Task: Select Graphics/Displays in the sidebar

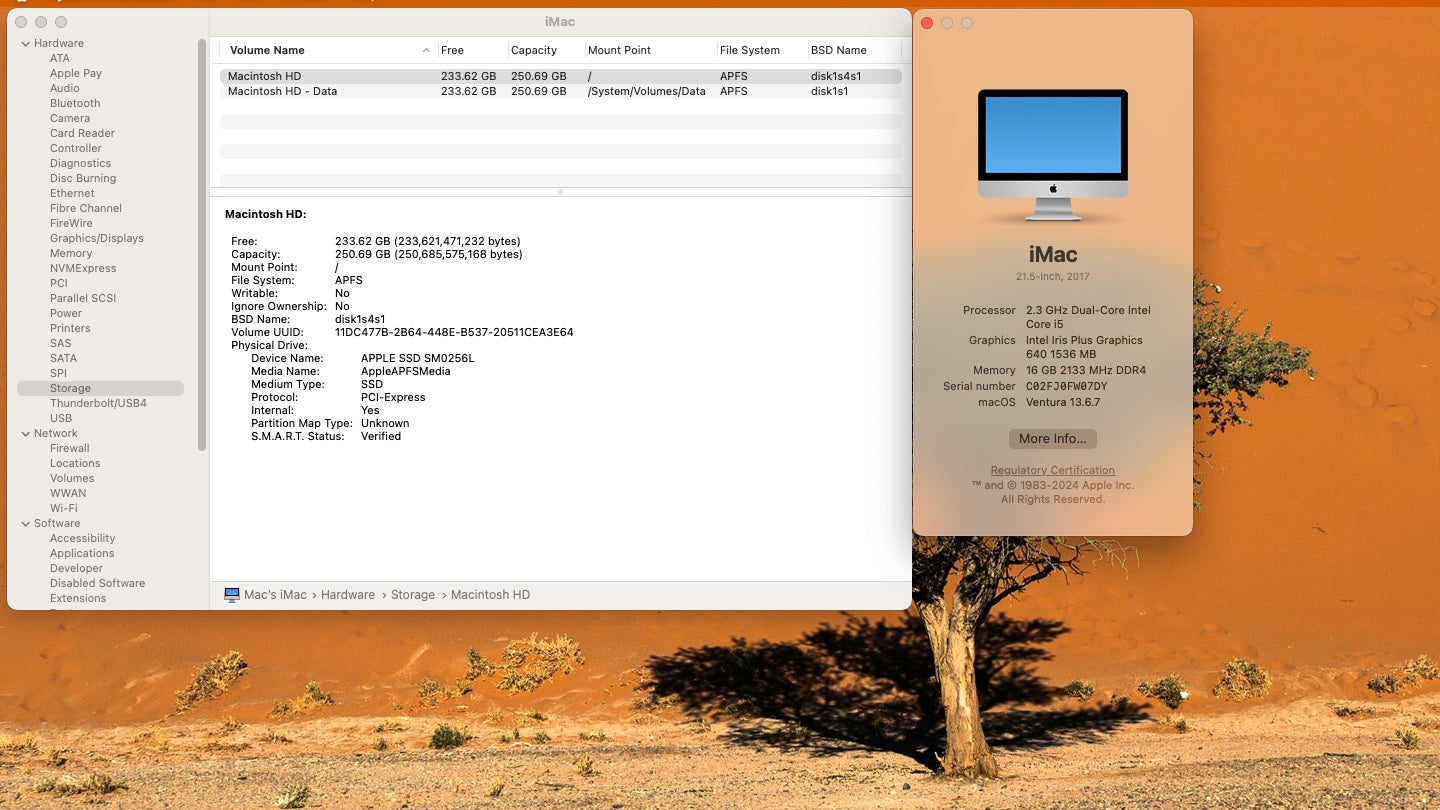Action: (96, 238)
